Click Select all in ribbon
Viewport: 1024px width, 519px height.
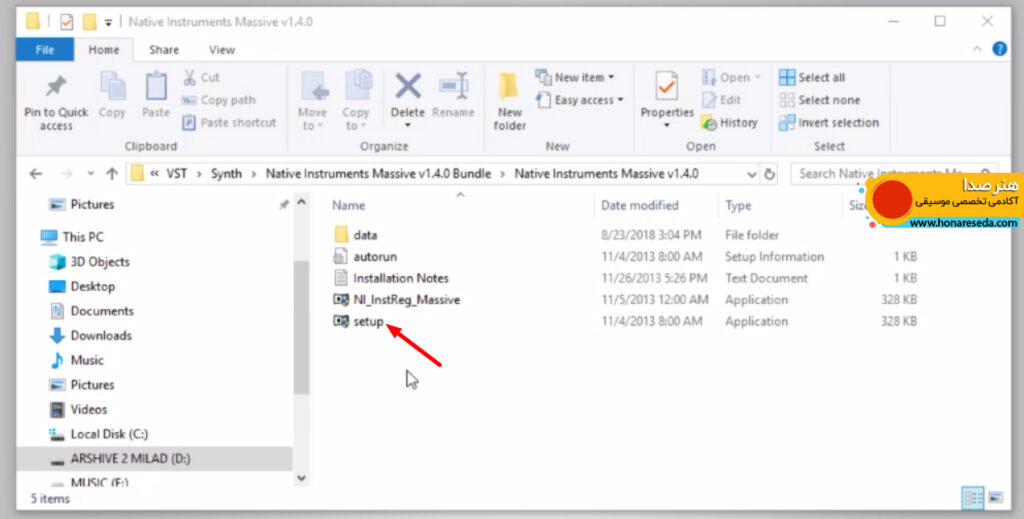(812, 77)
